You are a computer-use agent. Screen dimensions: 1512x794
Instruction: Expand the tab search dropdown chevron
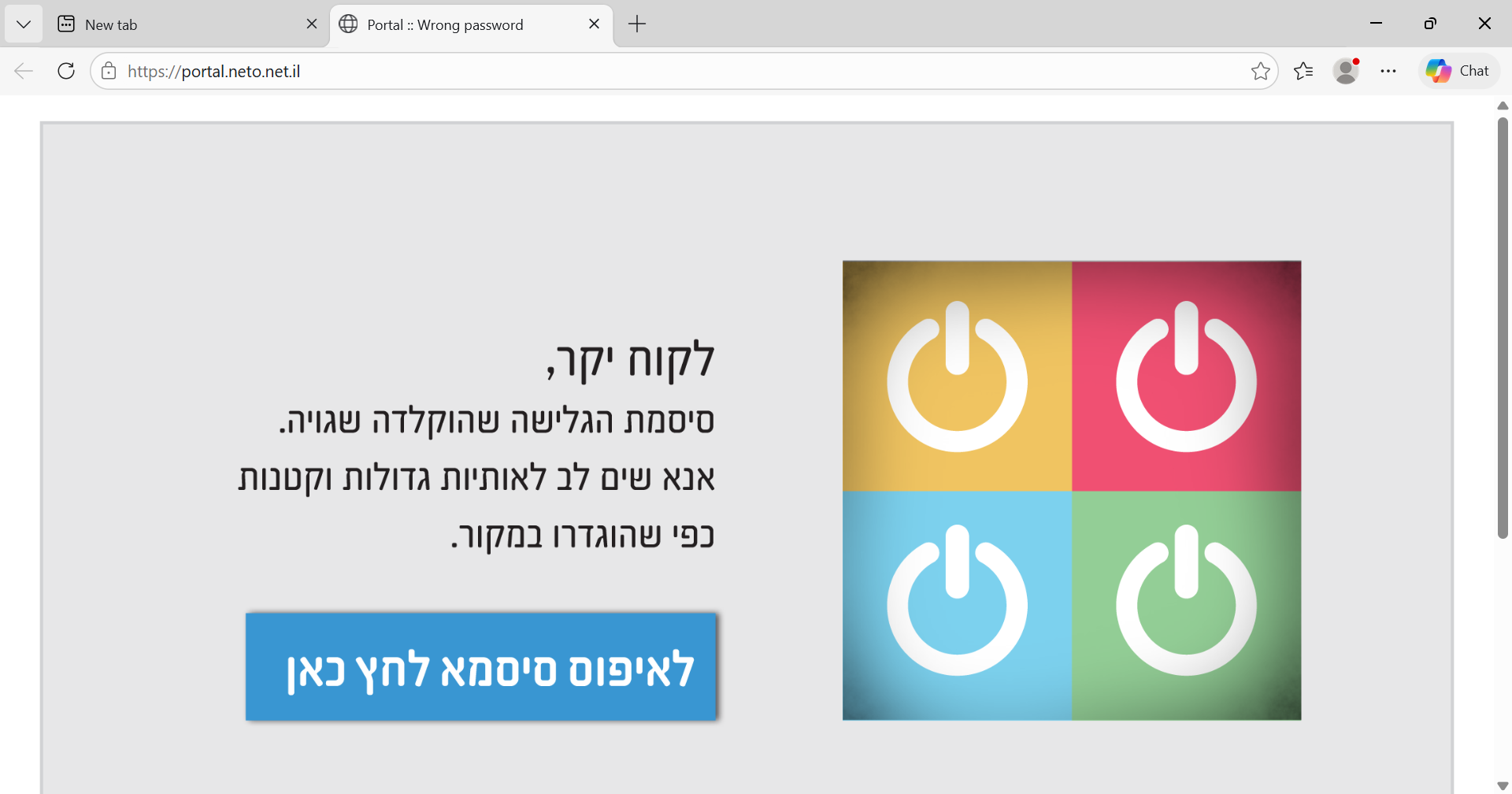pos(24,24)
